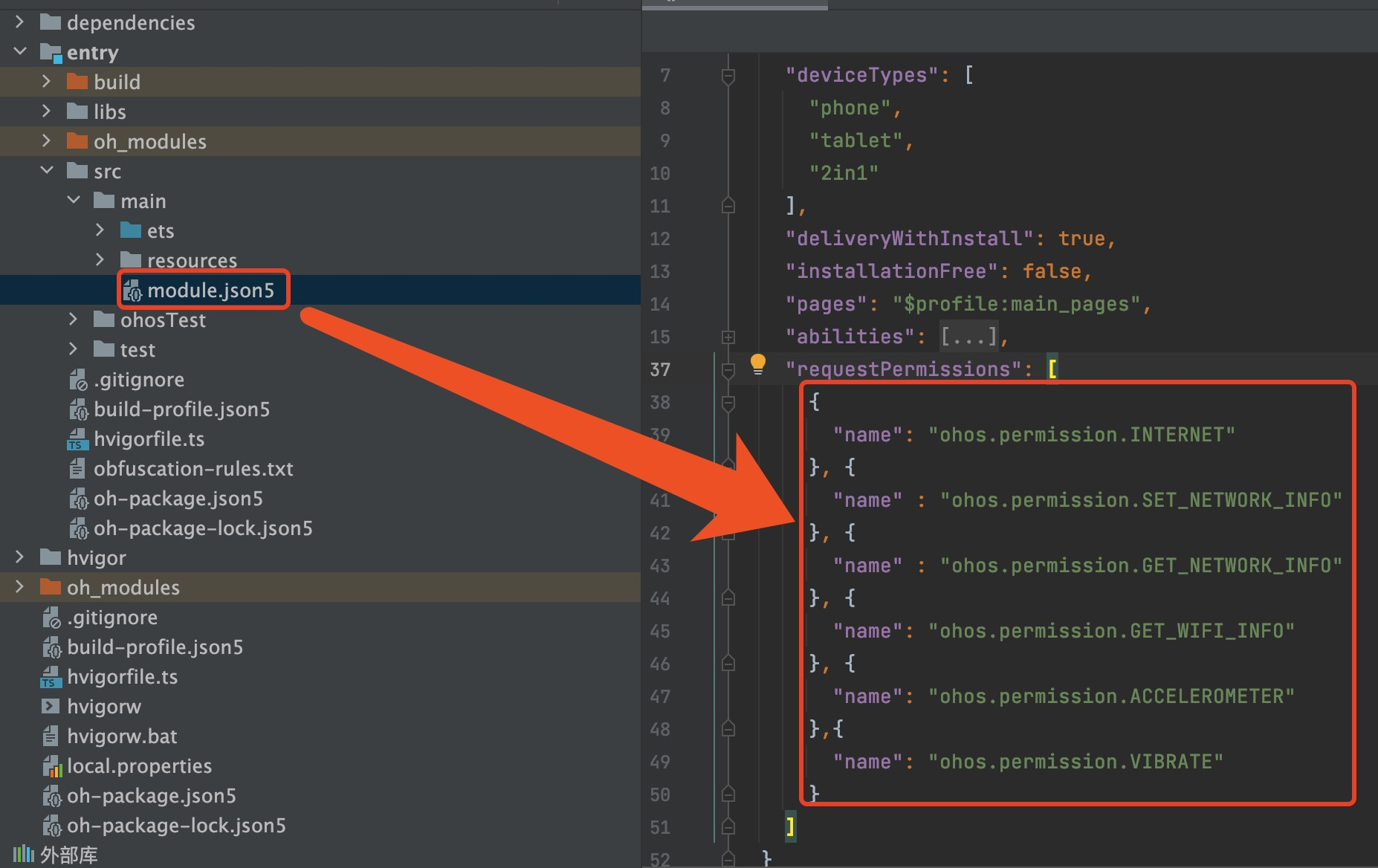This screenshot has height=868, width=1378.
Task: Toggle fold marker on line 48
Action: [728, 729]
